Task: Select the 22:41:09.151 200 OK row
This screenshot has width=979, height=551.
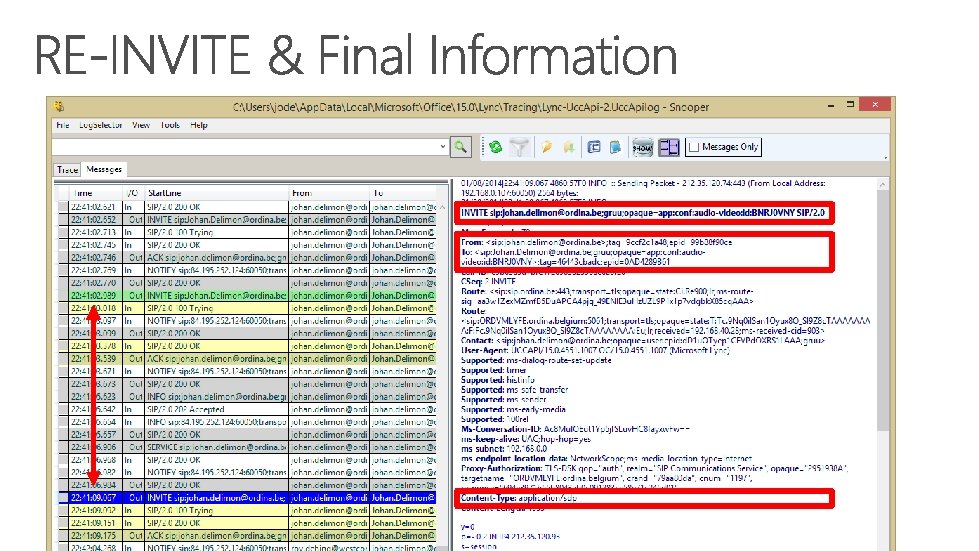Action: click(x=247, y=523)
